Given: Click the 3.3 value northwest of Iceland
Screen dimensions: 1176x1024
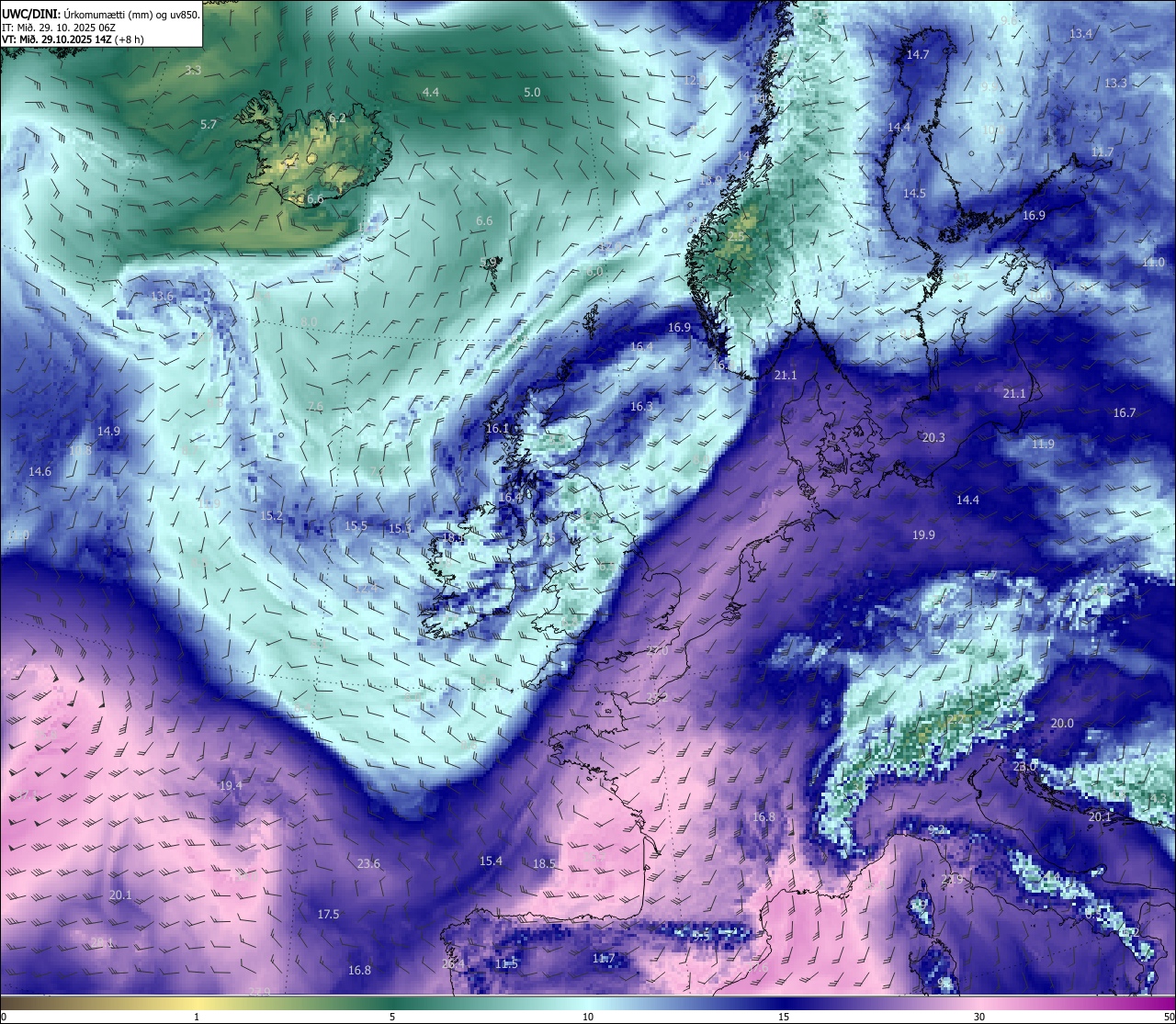Looking at the screenshot, I should click(x=193, y=70).
